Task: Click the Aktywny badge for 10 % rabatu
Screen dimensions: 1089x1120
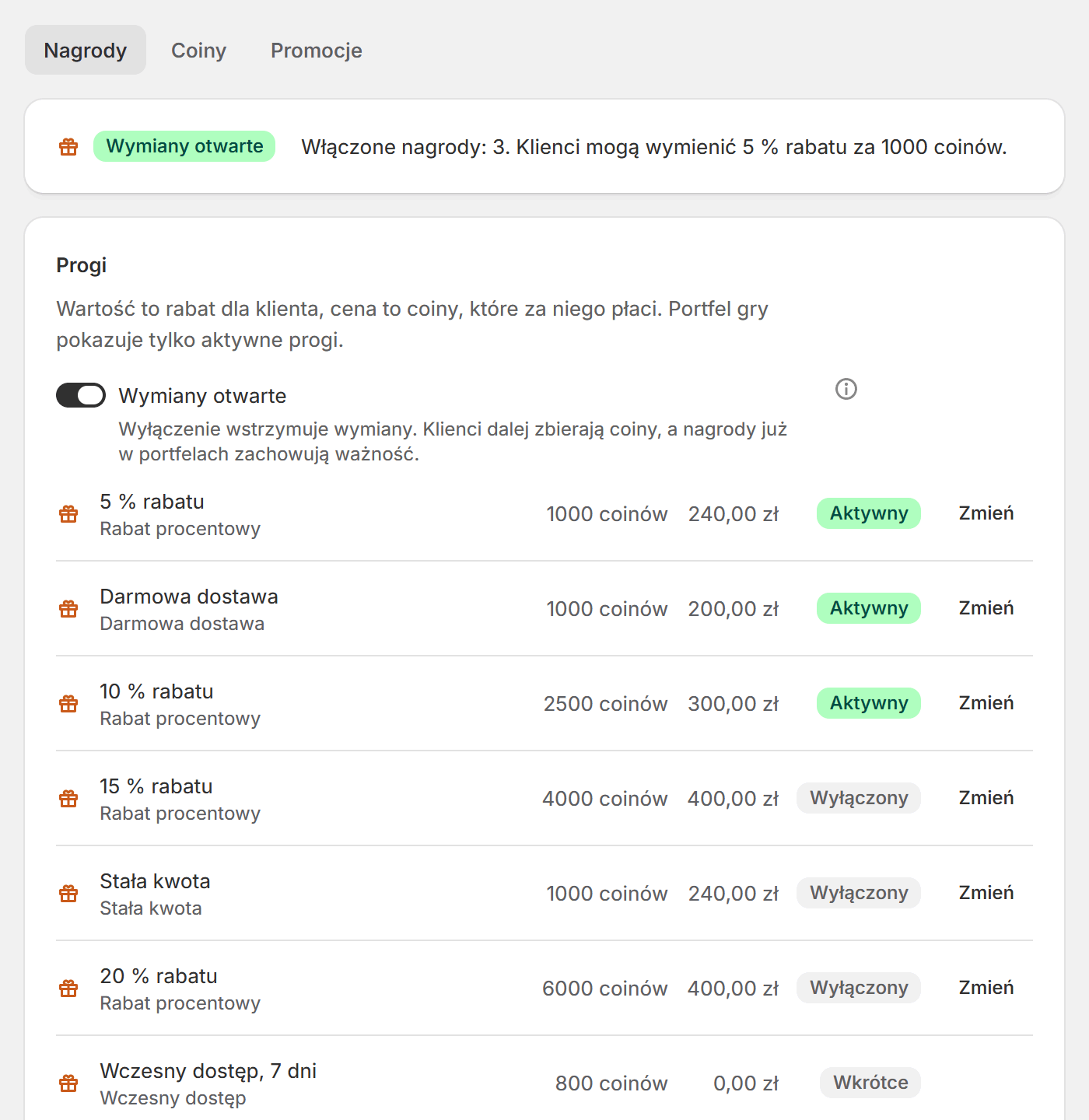Action: pyautogui.click(x=869, y=703)
